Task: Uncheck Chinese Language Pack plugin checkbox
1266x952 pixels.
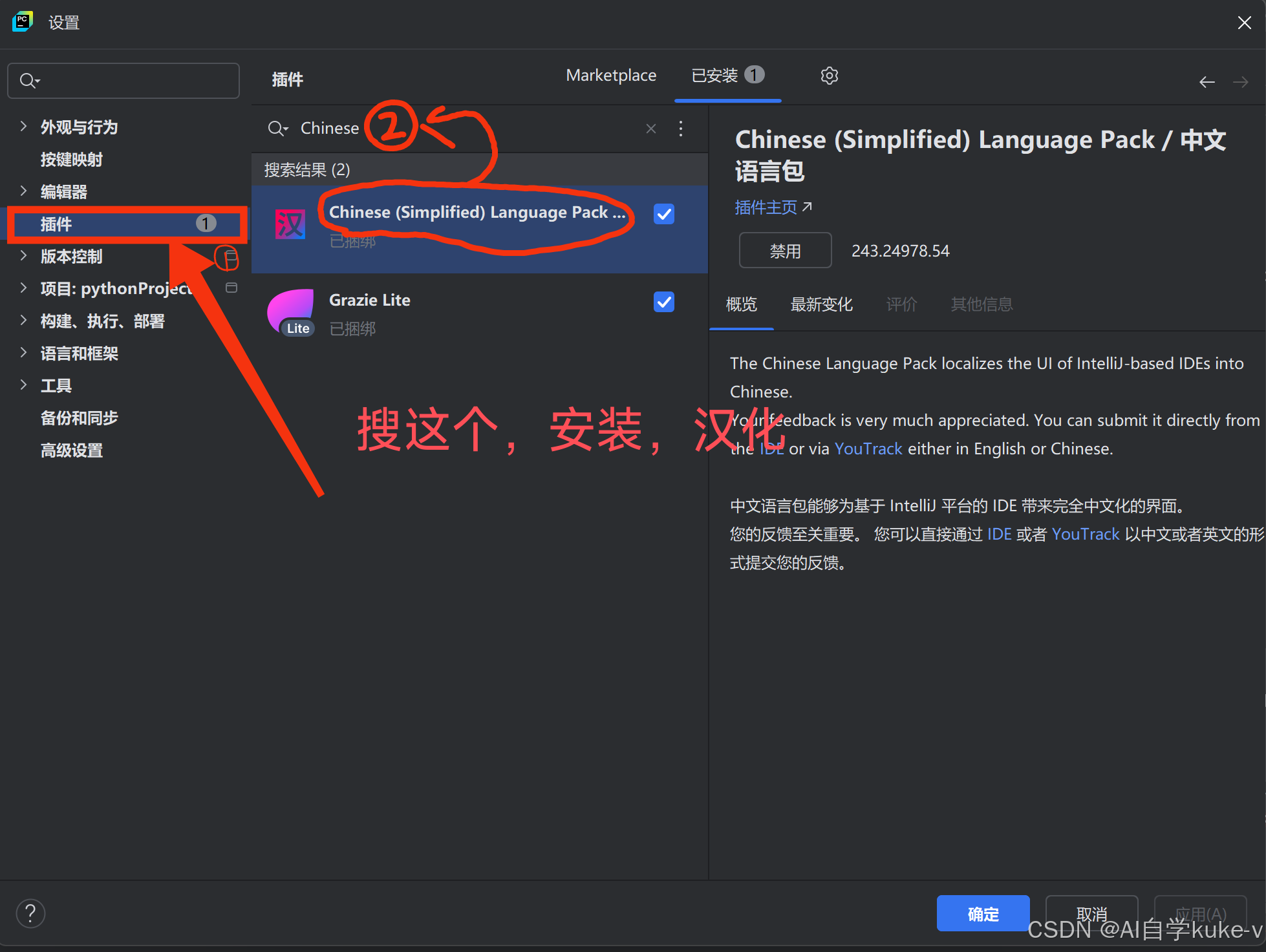Action: point(663,214)
